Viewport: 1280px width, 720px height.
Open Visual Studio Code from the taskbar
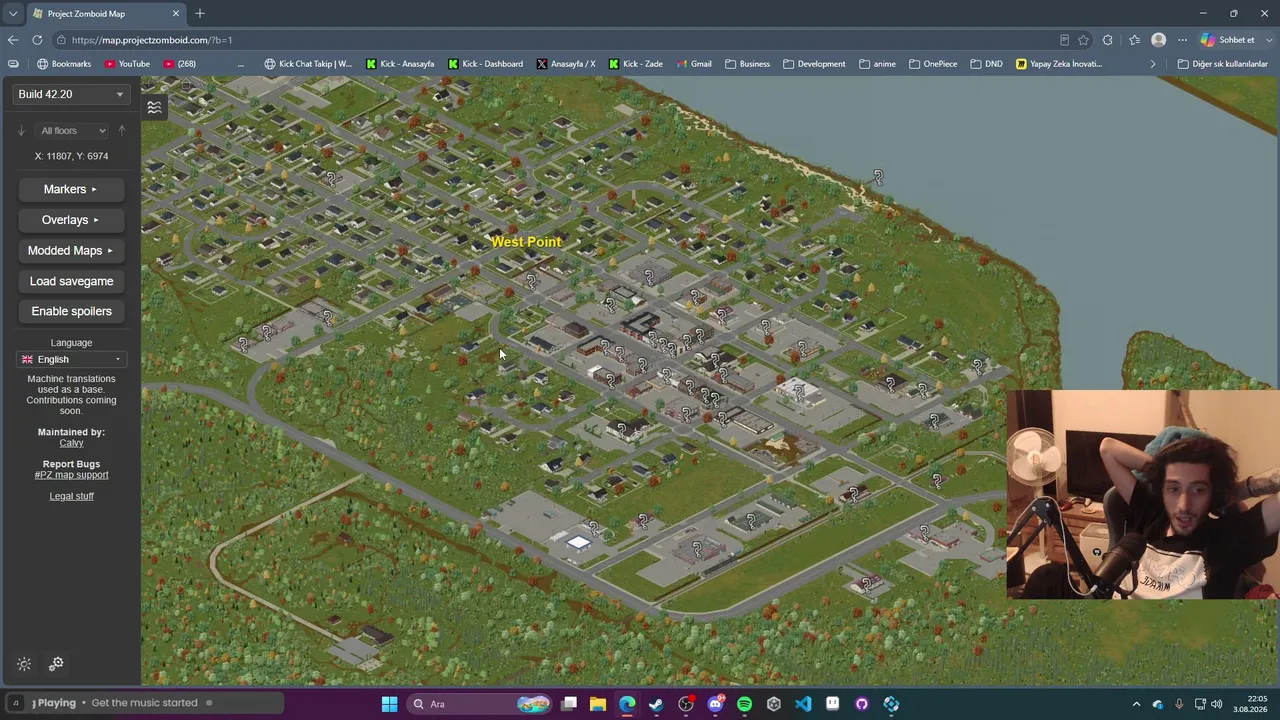[x=803, y=704]
